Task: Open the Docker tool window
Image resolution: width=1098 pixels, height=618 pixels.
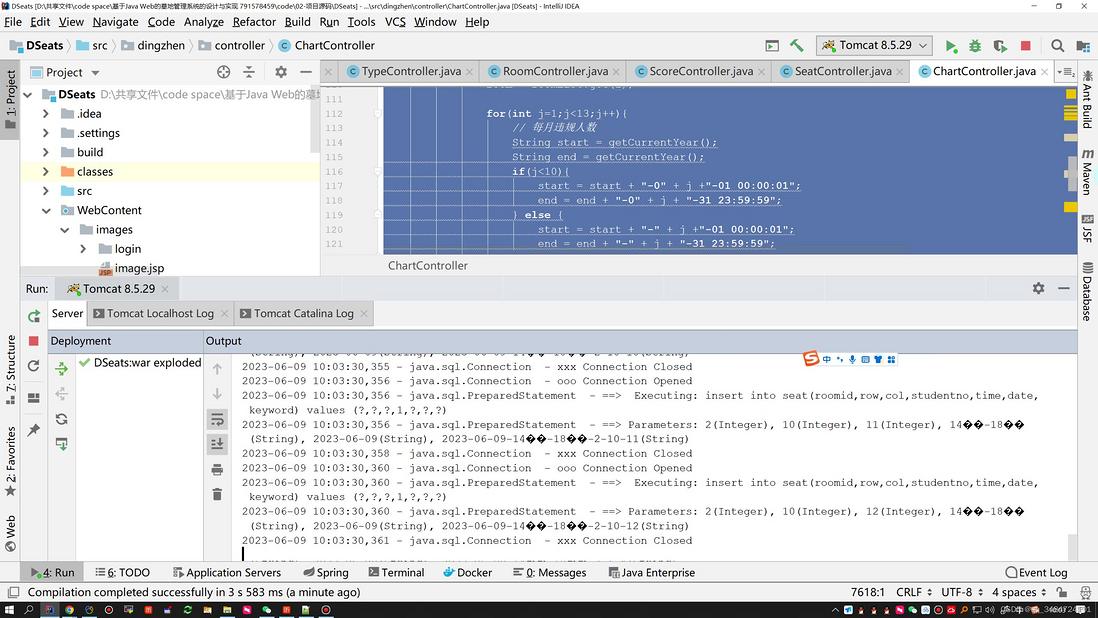Action: (468, 573)
